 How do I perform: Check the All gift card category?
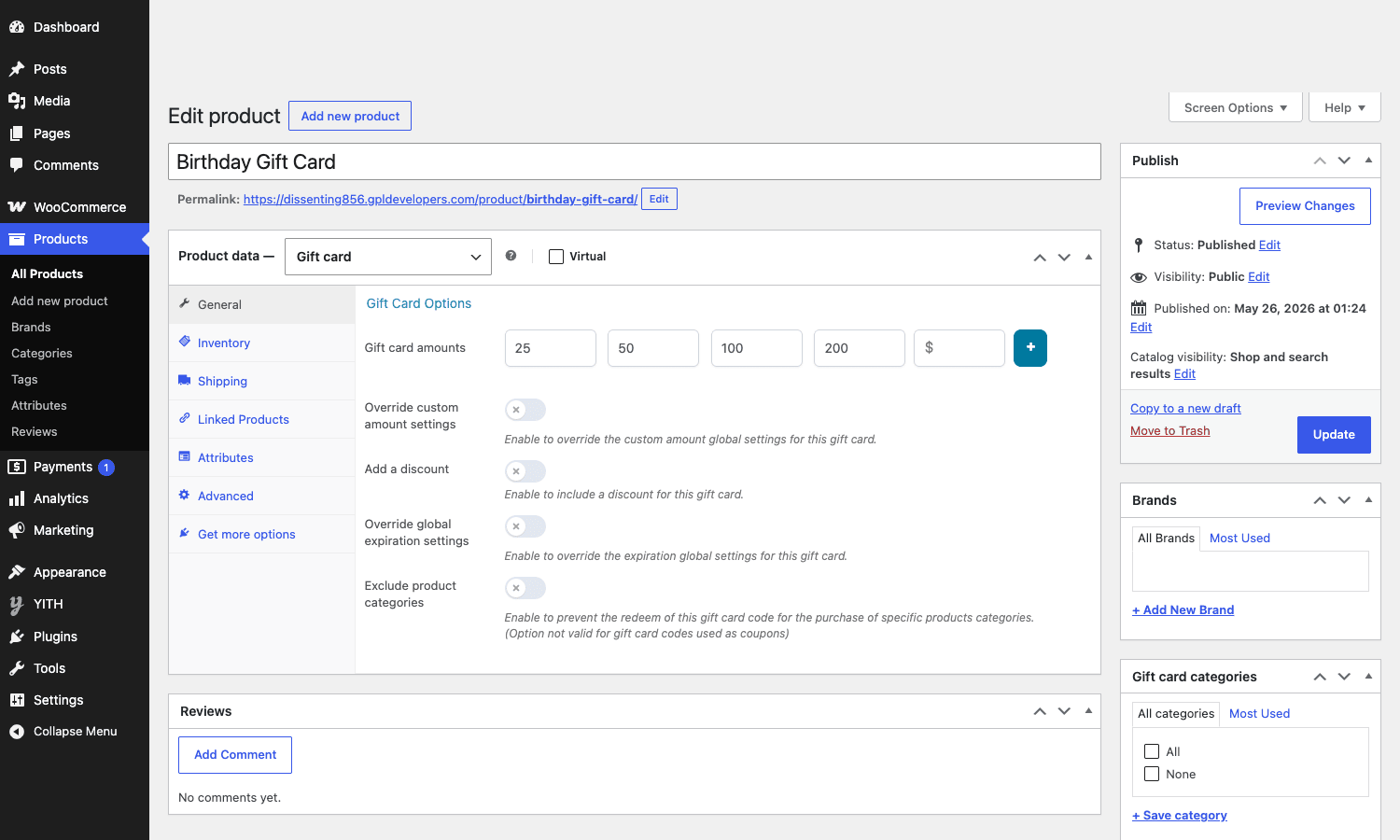[x=1152, y=751]
